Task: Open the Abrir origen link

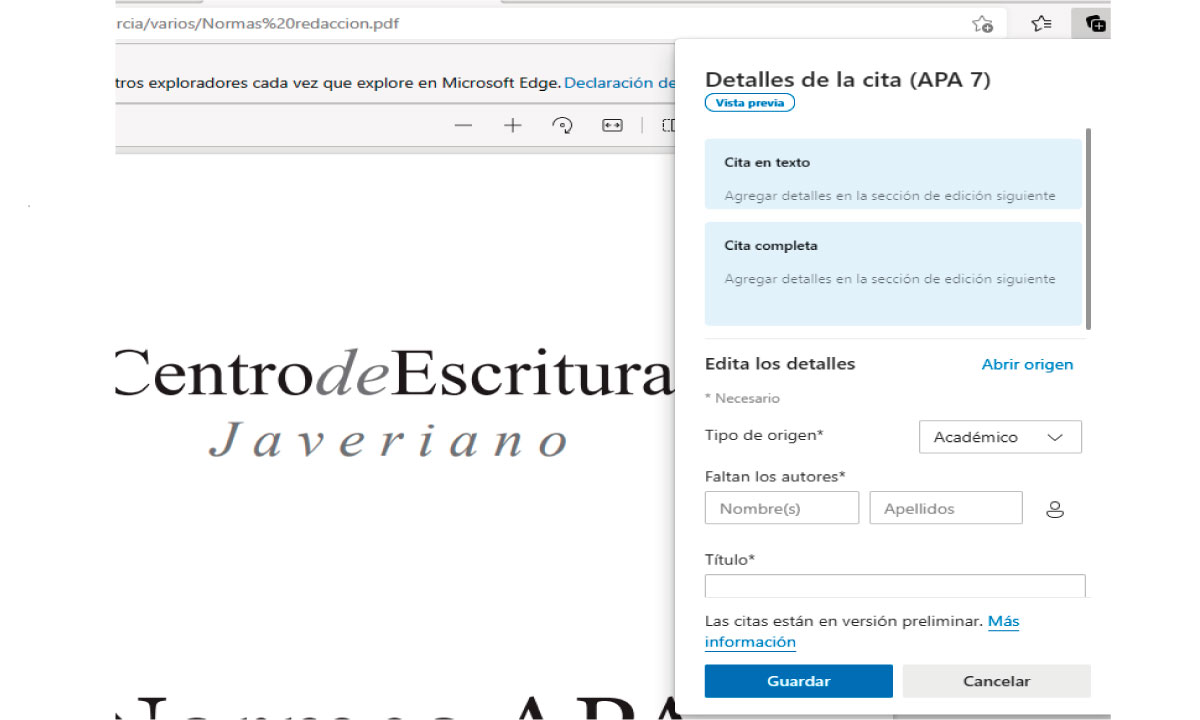Action: point(1027,365)
